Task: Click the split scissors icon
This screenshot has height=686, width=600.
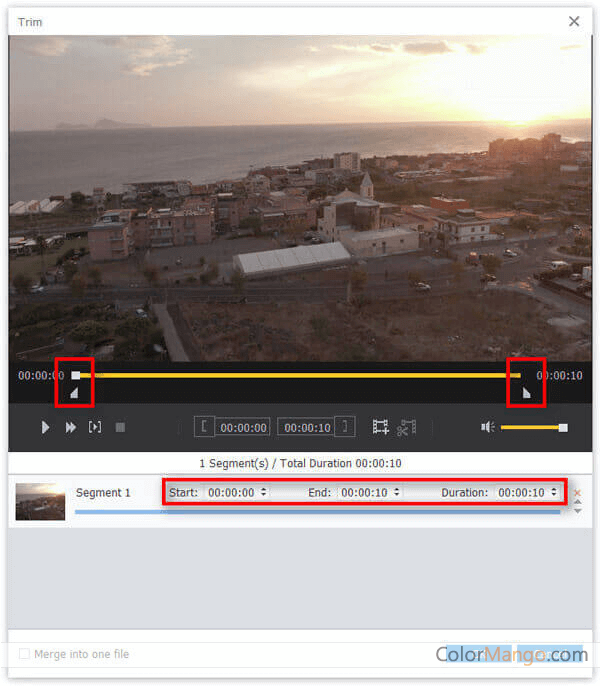Action: click(x=405, y=427)
